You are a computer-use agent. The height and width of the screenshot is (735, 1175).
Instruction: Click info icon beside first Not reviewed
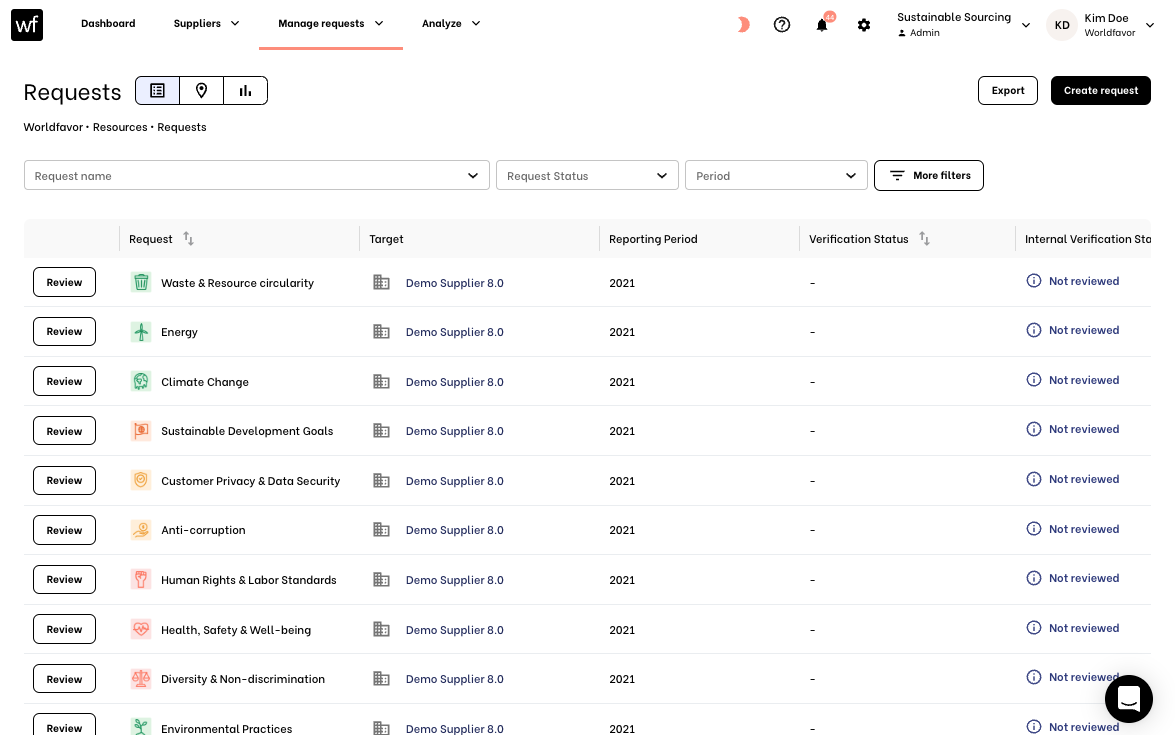pos(1034,281)
